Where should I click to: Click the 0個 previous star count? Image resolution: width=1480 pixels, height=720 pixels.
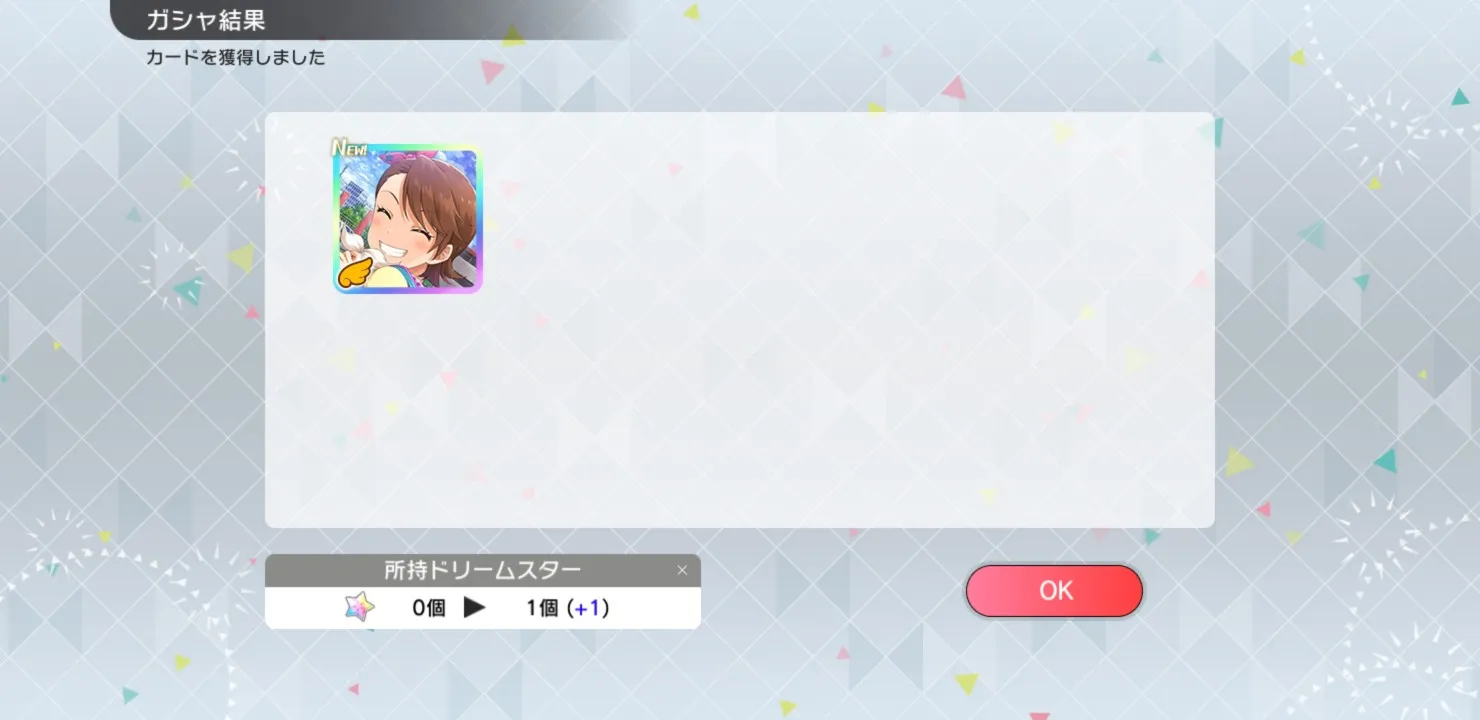[429, 607]
